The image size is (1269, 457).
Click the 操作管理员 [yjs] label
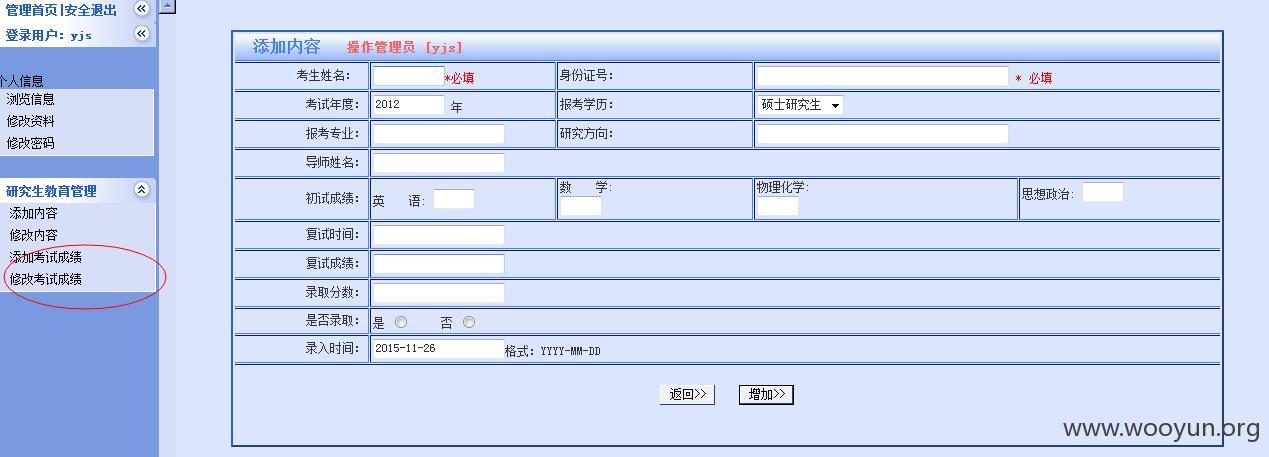point(405,48)
